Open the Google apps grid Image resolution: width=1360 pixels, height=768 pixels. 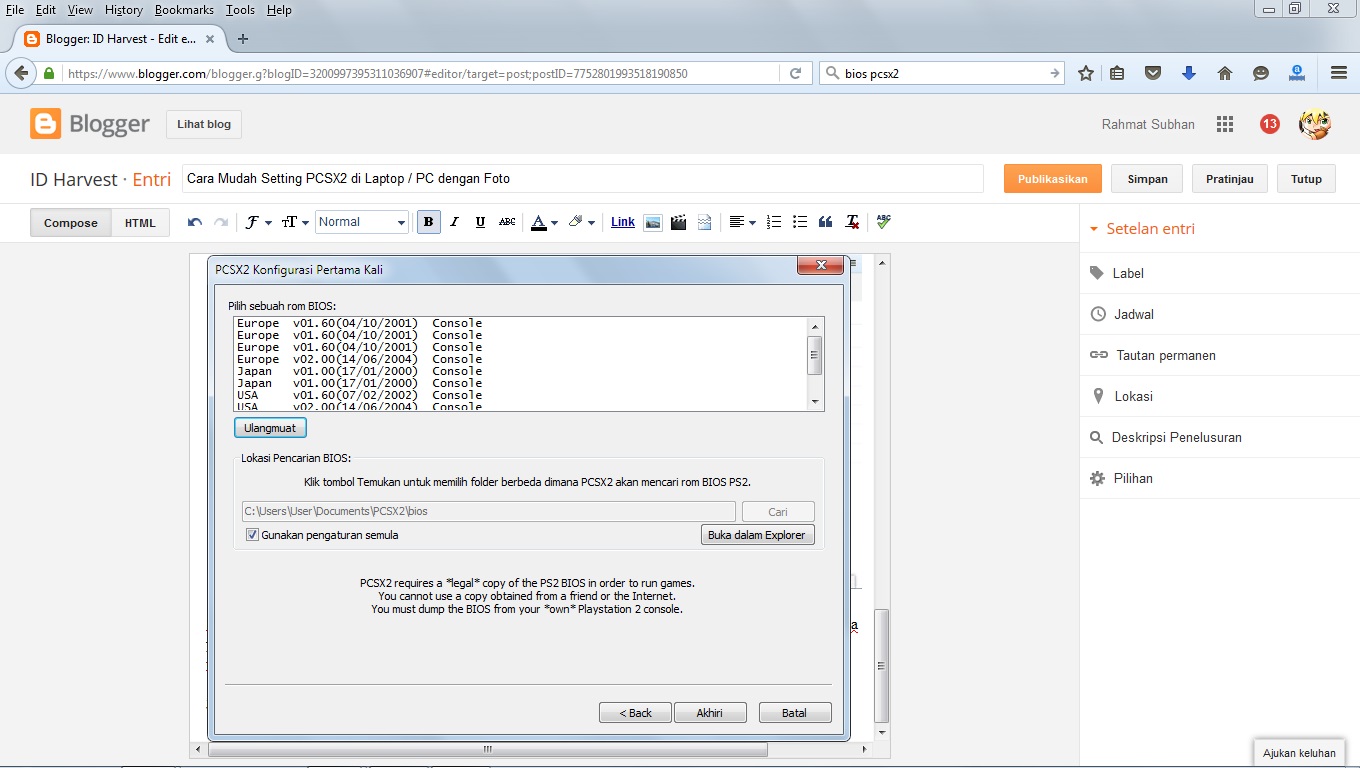pos(1225,124)
